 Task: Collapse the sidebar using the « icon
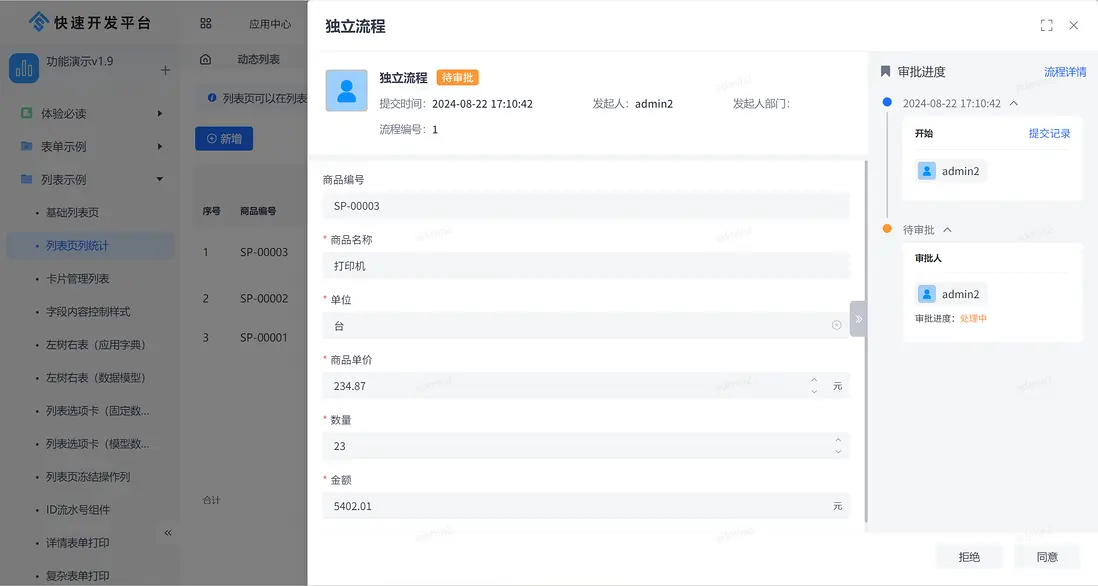tap(167, 534)
